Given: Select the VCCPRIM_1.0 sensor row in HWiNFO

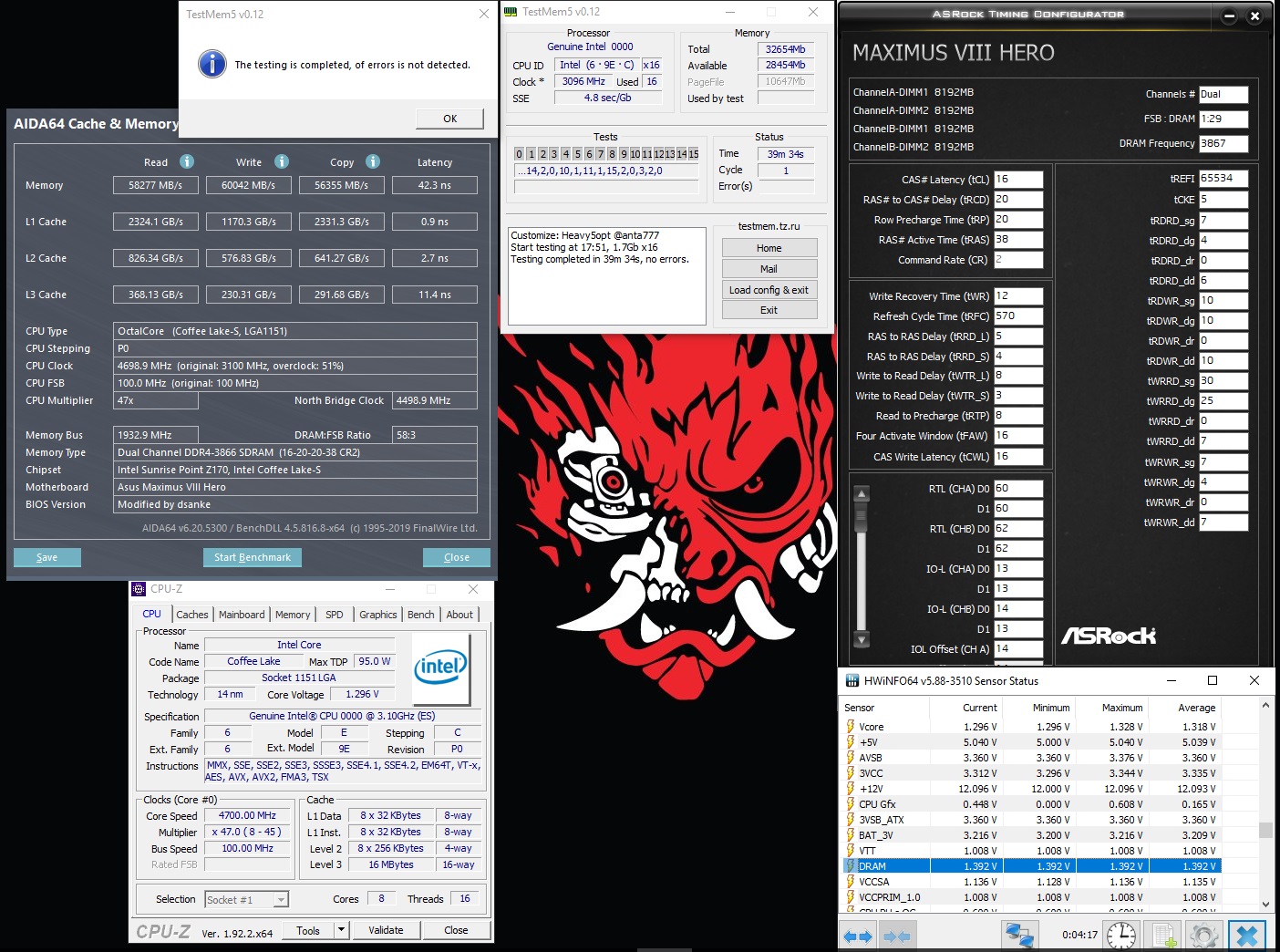Looking at the screenshot, I should pyautogui.click(x=1033, y=897).
